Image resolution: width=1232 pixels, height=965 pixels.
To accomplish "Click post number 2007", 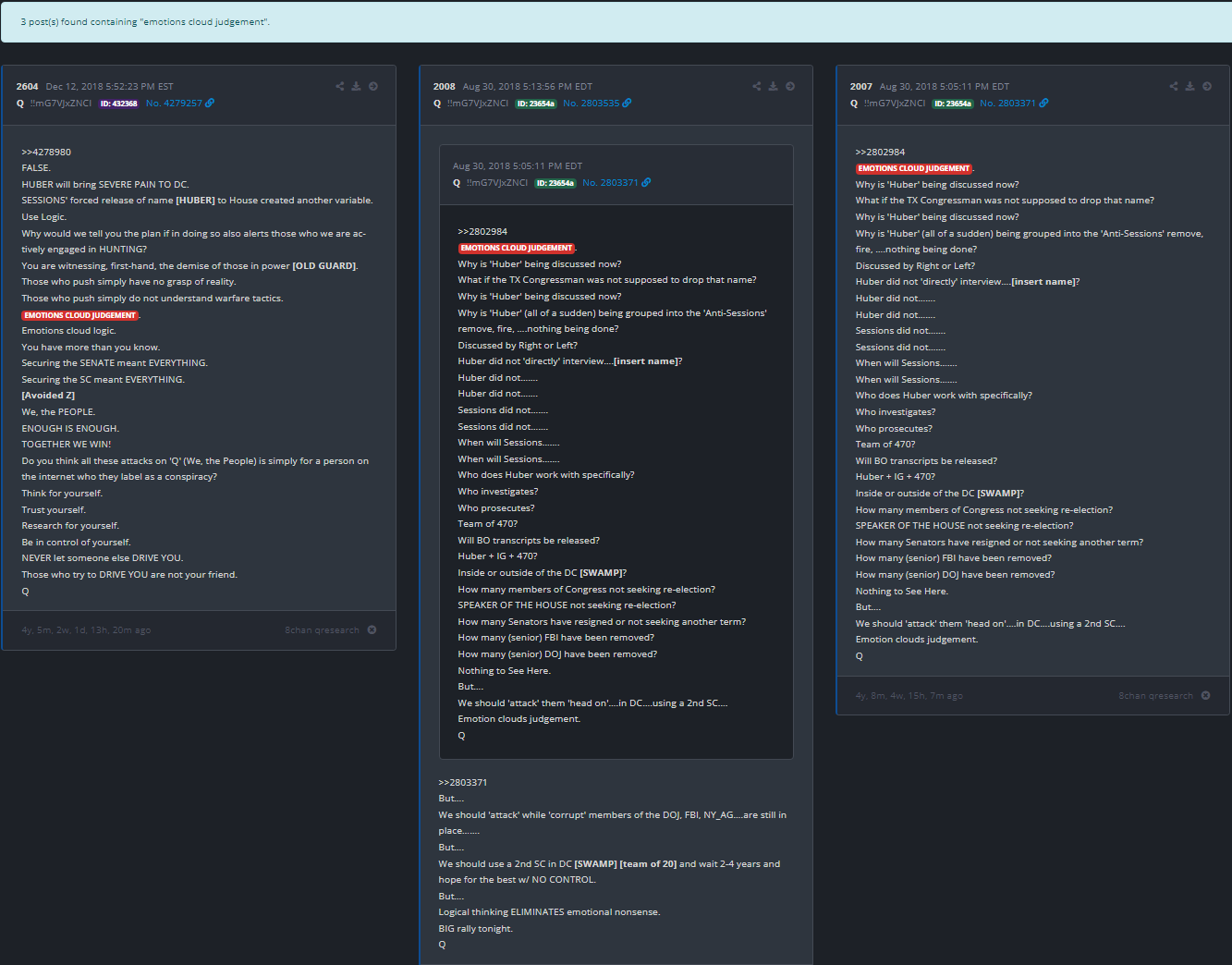I will pos(861,86).
